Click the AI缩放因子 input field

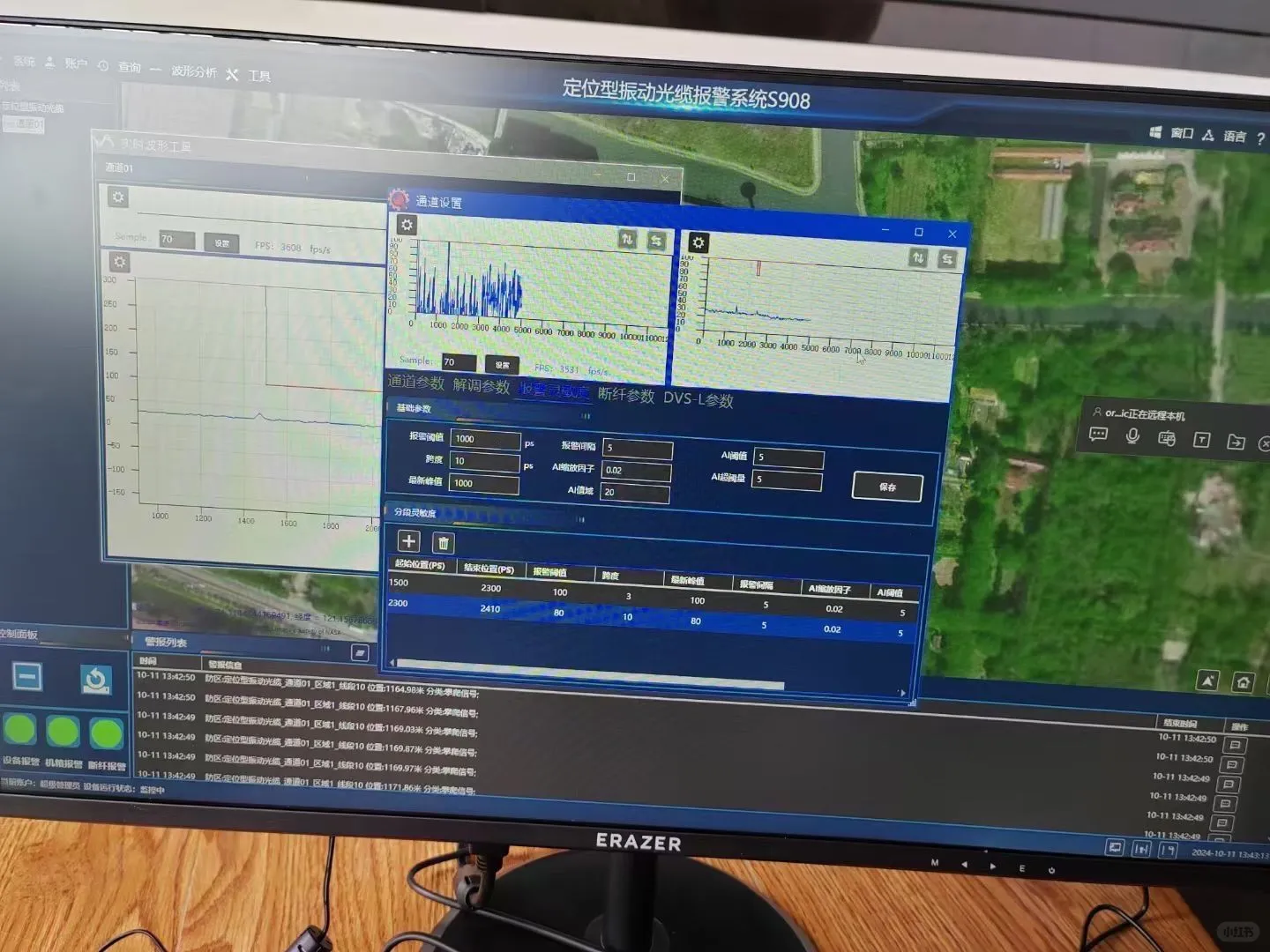tap(636, 471)
